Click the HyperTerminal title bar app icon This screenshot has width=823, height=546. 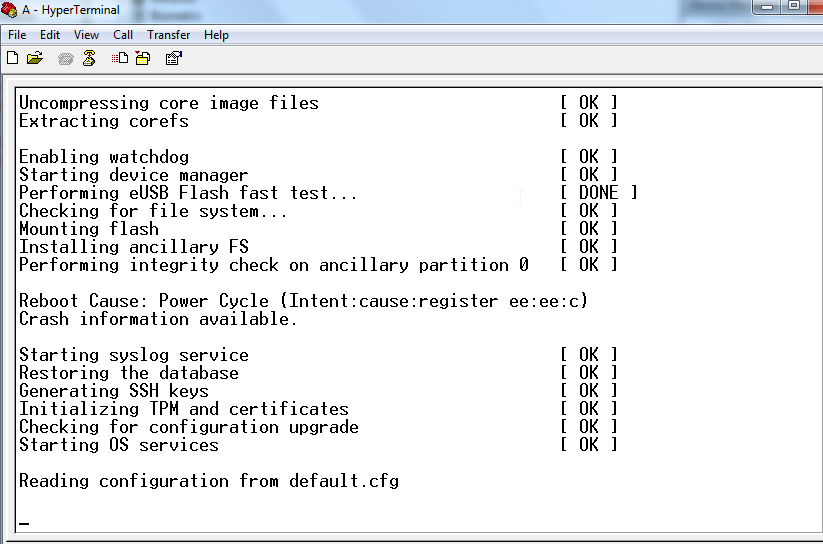[9, 9]
